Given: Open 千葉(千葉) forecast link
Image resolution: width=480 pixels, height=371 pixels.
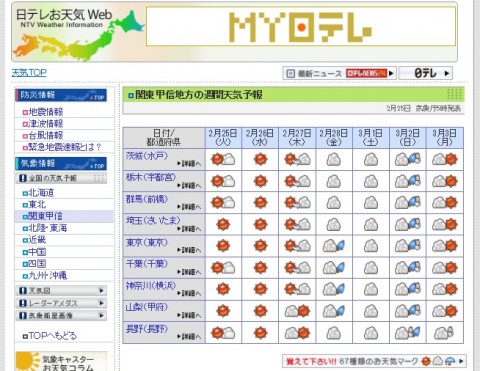Looking at the screenshot, I should (x=147, y=264).
